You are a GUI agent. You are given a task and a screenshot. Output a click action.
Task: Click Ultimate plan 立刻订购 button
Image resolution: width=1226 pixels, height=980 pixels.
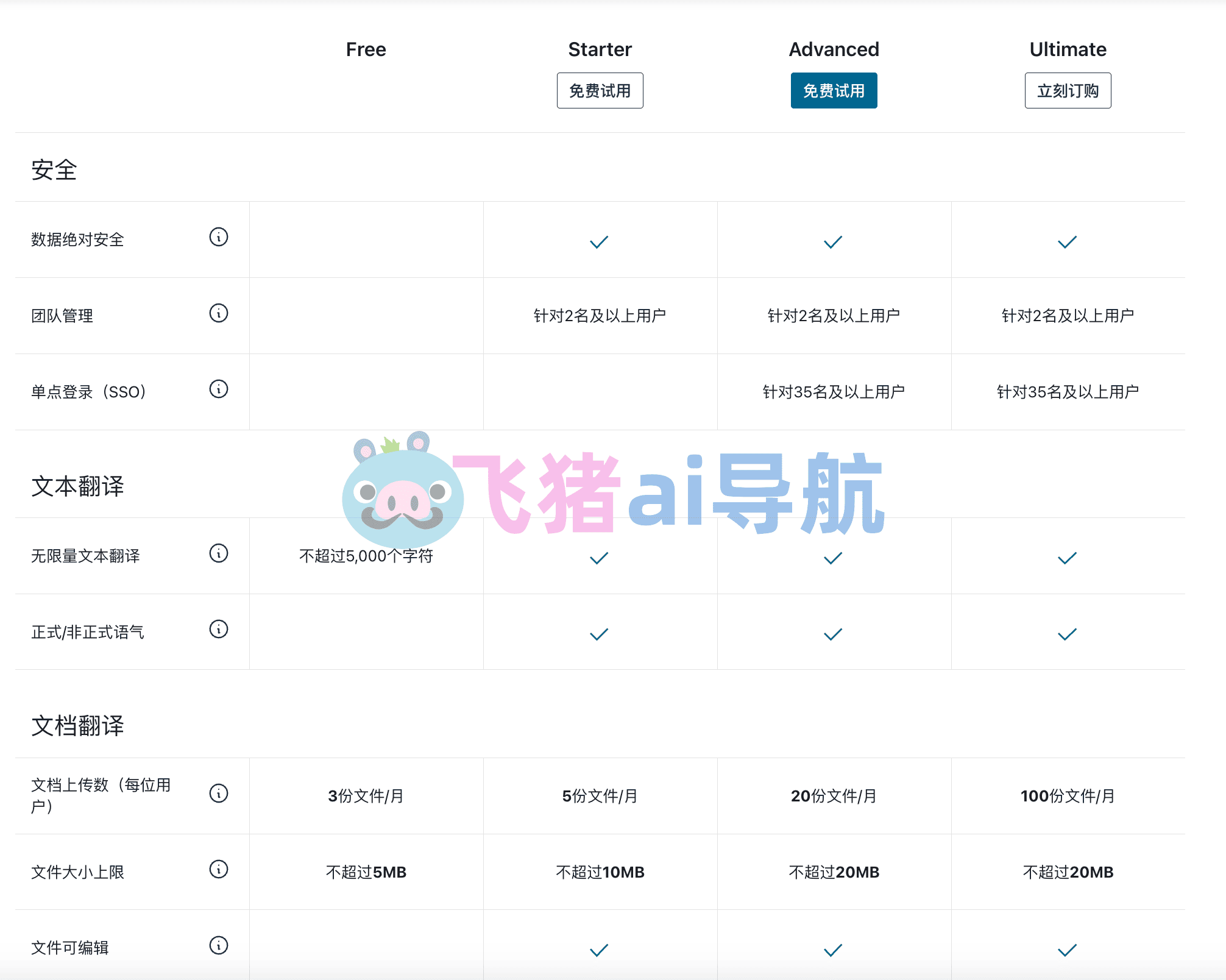[1068, 91]
